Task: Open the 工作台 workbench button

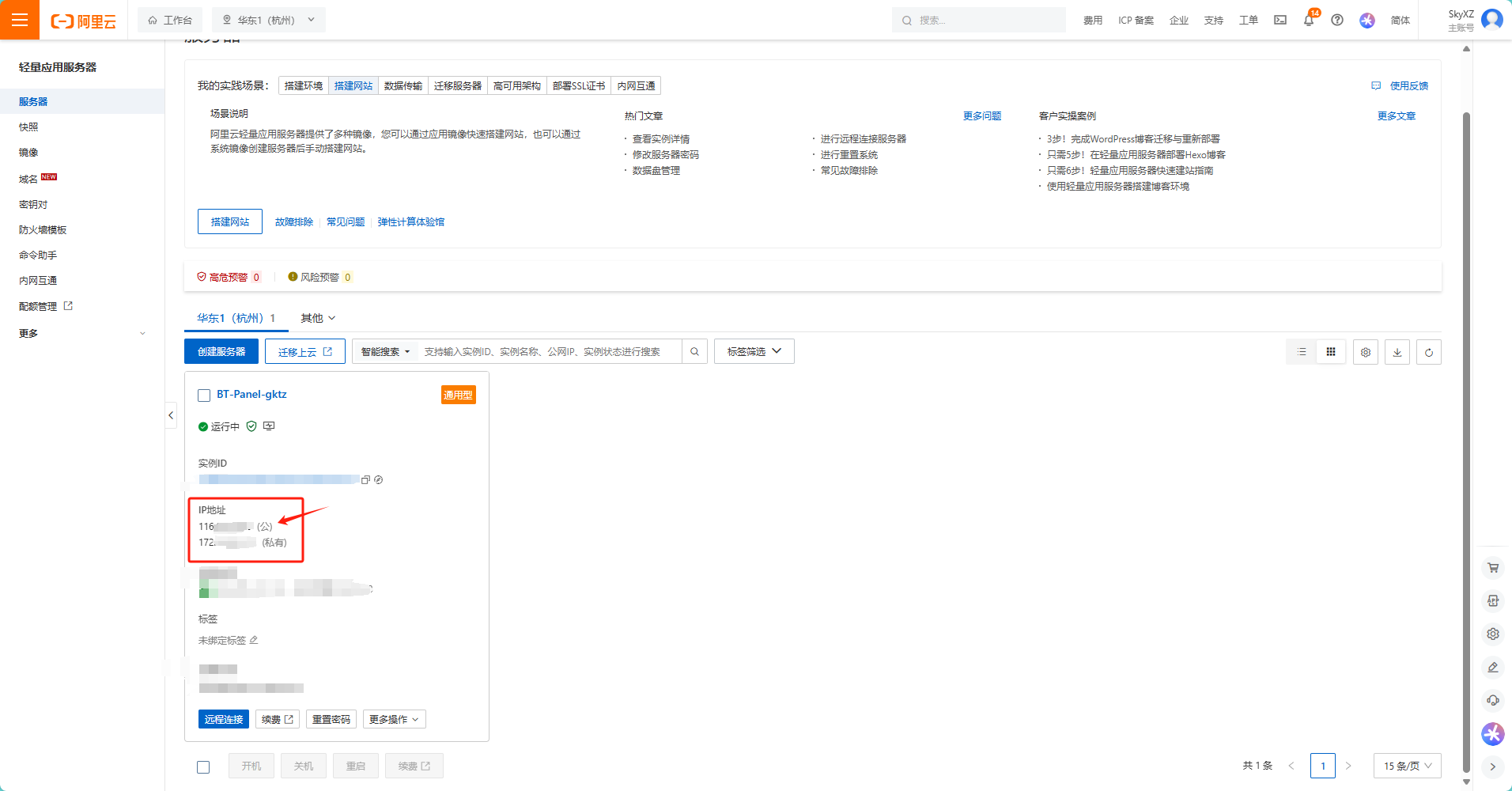Action: [170, 21]
